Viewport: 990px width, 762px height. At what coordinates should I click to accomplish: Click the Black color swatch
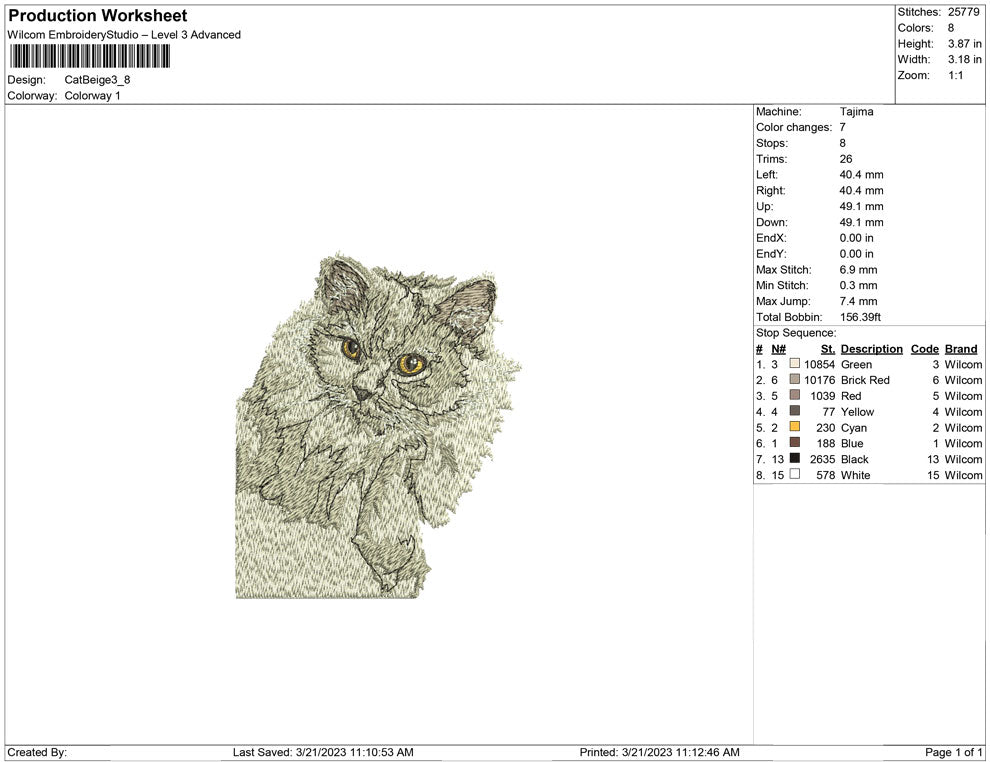pos(795,459)
